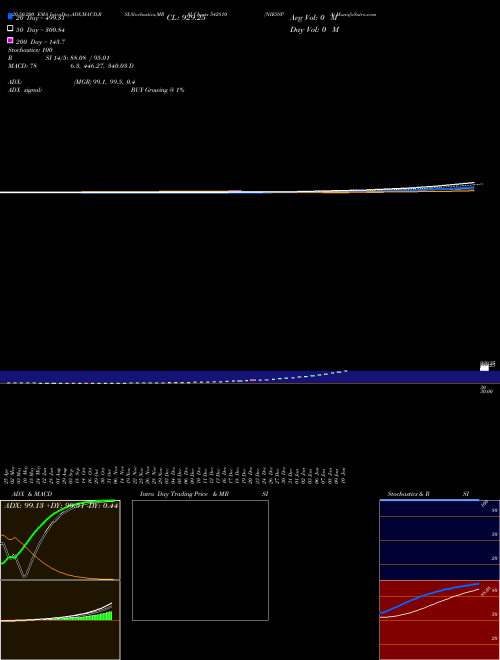Screen dimensions: 500x660
Task: Click the '(MGR) 99.1, 99.5, 0.4' ADX values
Action: (104, 82)
